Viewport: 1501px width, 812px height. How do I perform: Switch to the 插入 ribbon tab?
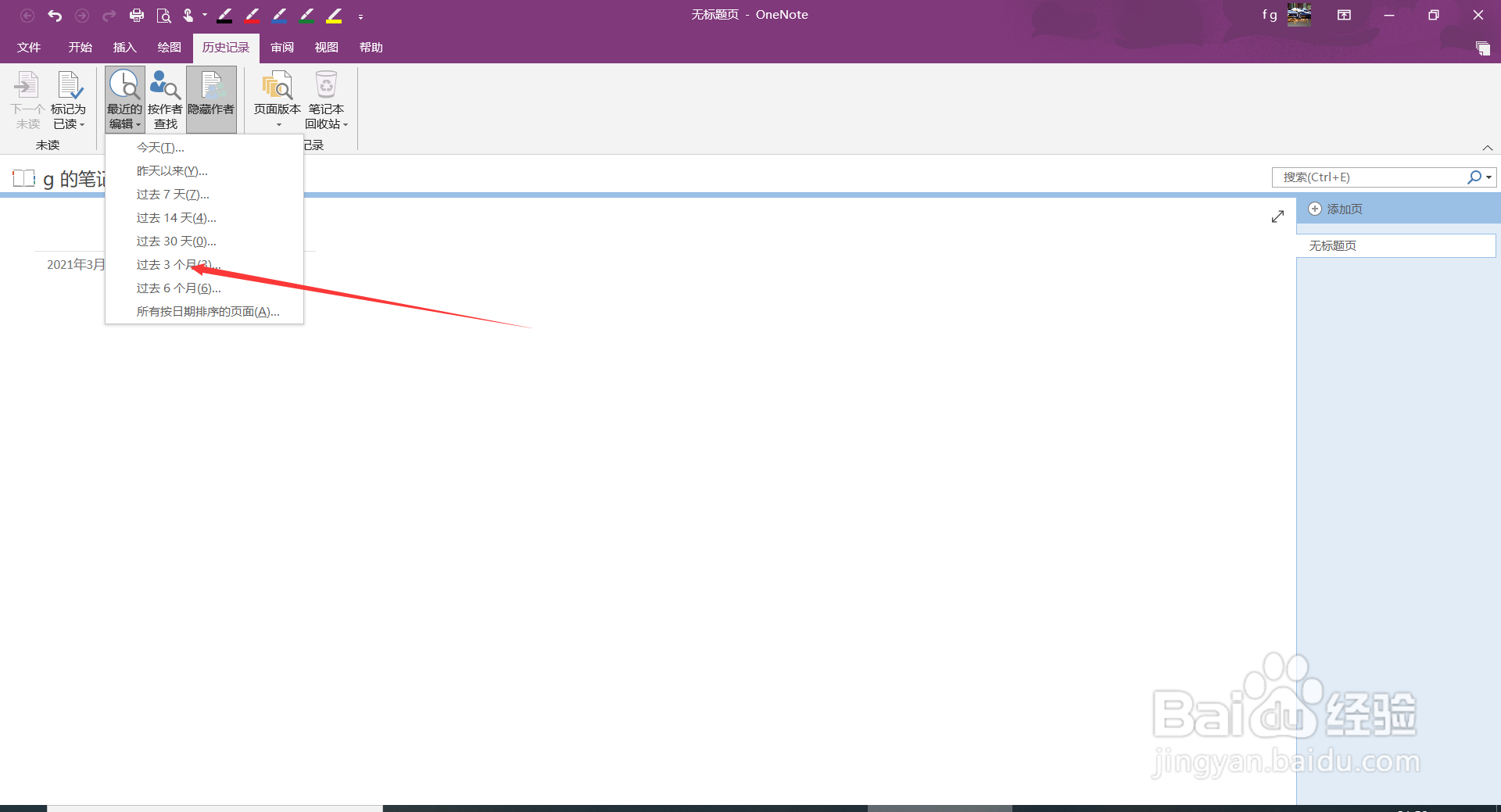tap(125, 48)
